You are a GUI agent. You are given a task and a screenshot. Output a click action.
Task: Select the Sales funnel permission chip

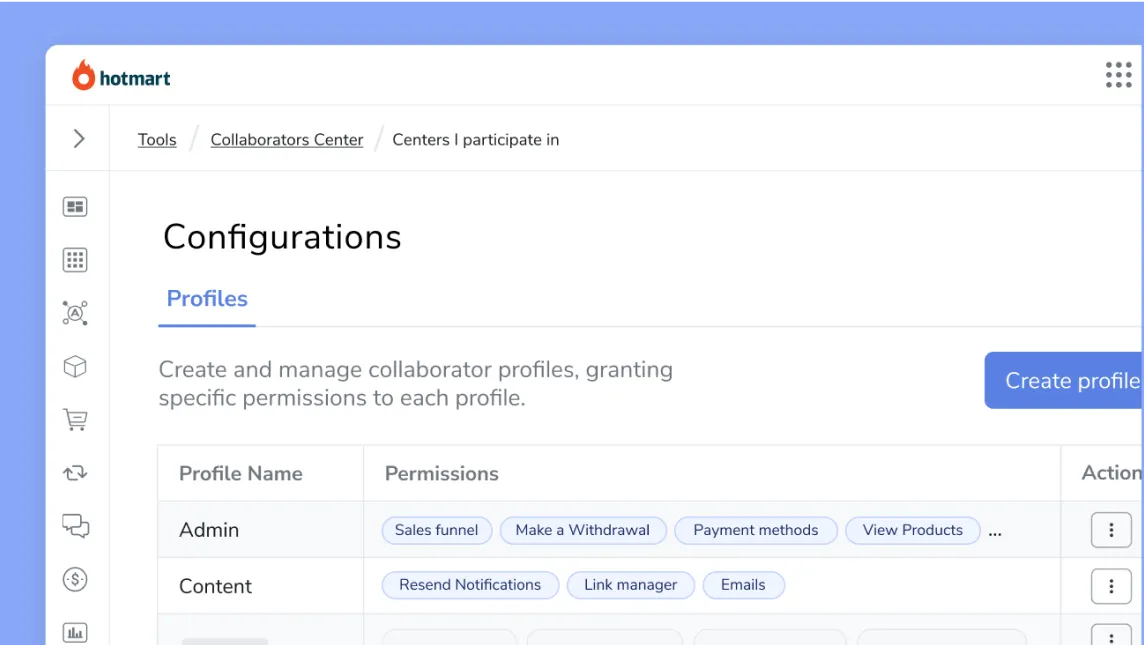[436, 530]
